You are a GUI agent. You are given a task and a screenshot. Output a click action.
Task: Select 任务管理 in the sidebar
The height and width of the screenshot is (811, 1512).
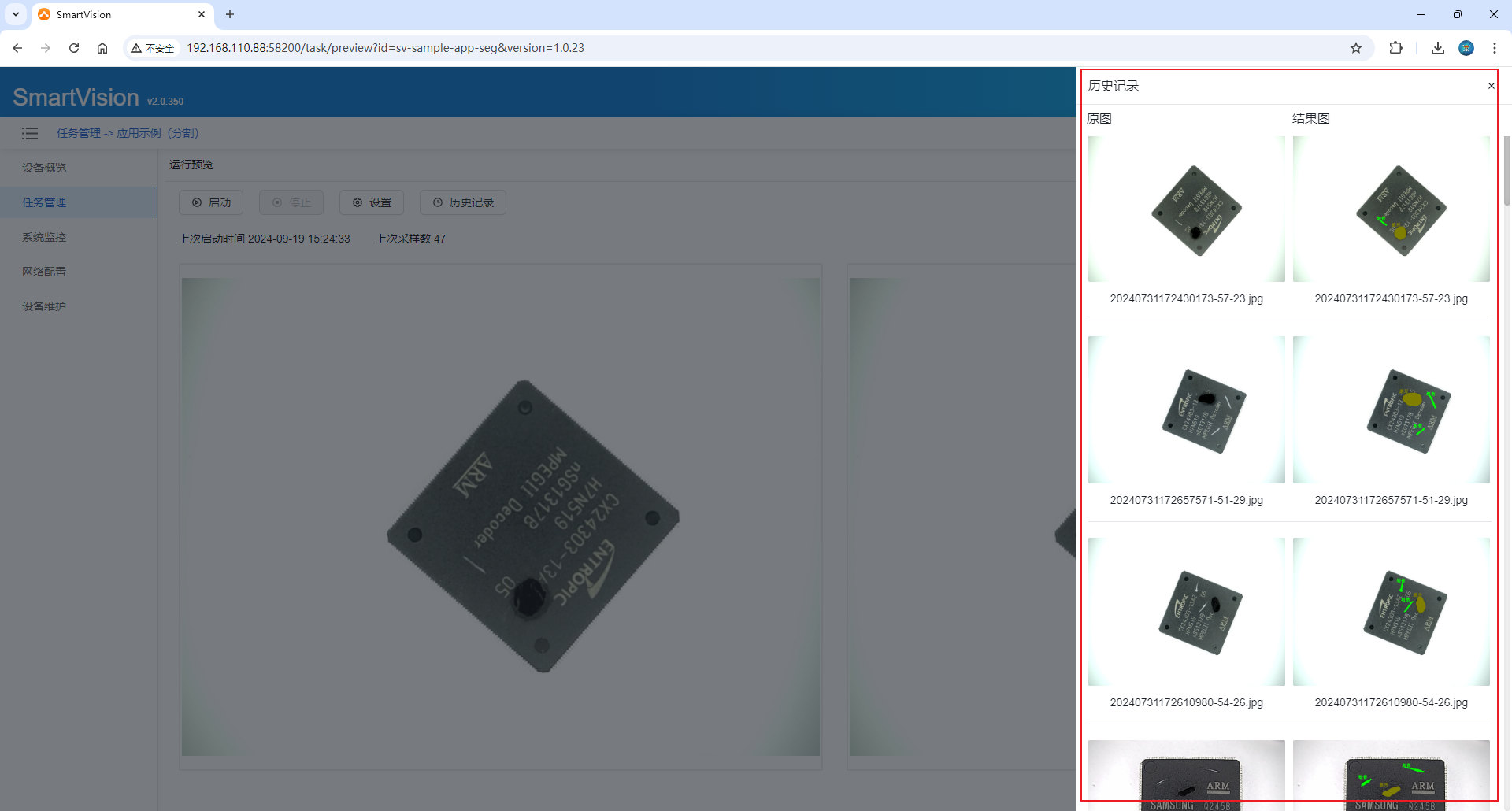[79, 202]
